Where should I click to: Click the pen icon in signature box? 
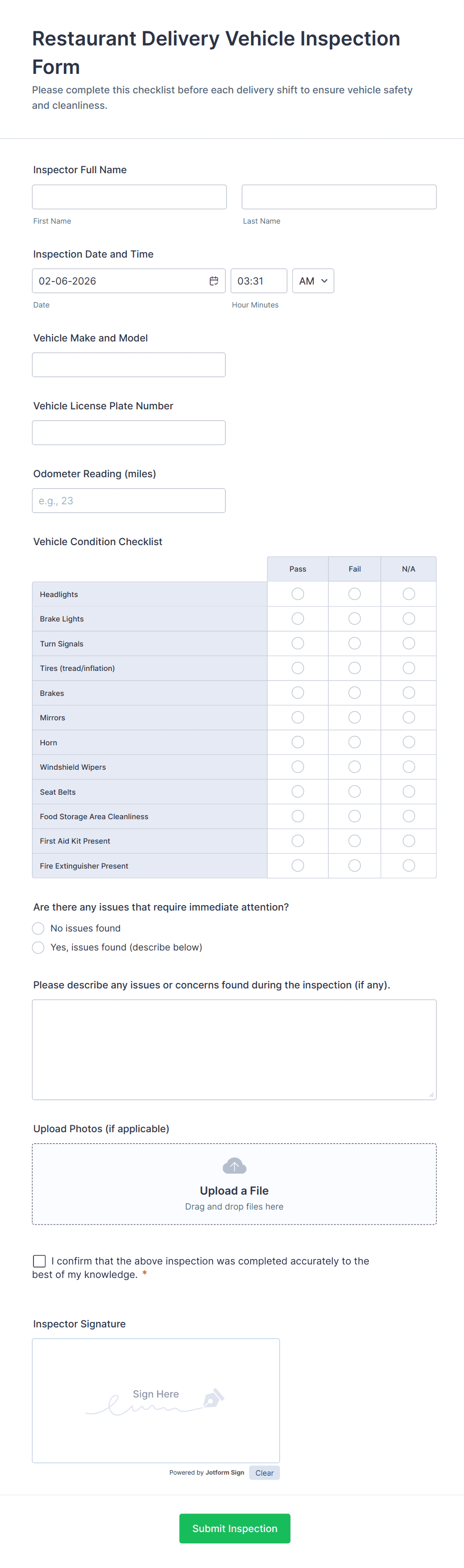pos(213,1398)
